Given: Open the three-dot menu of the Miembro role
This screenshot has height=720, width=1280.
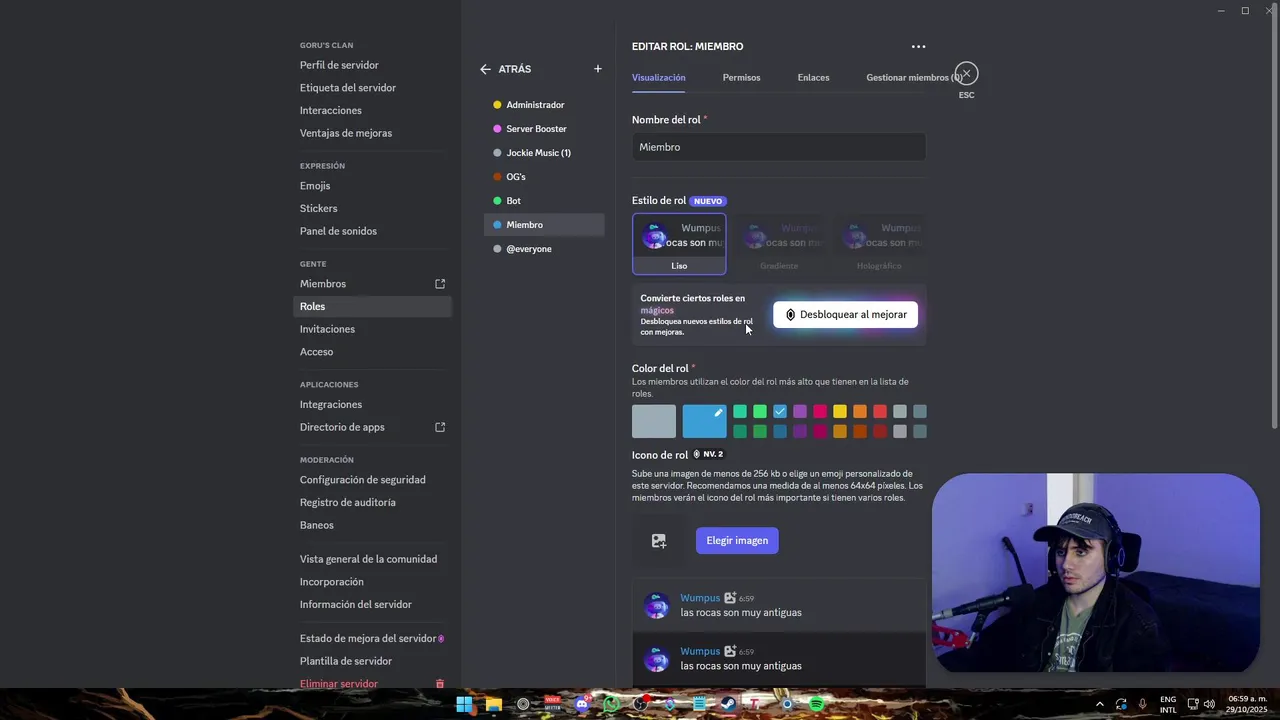Looking at the screenshot, I should click(918, 46).
